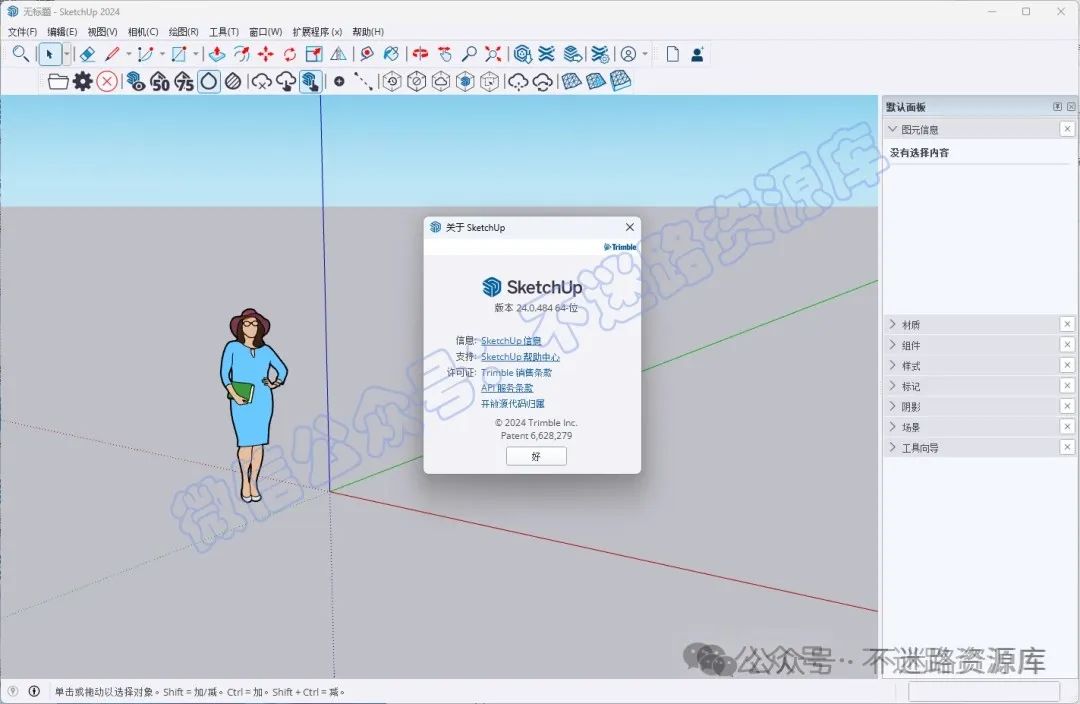Toggle the 50 percent opacity button

tap(160, 81)
